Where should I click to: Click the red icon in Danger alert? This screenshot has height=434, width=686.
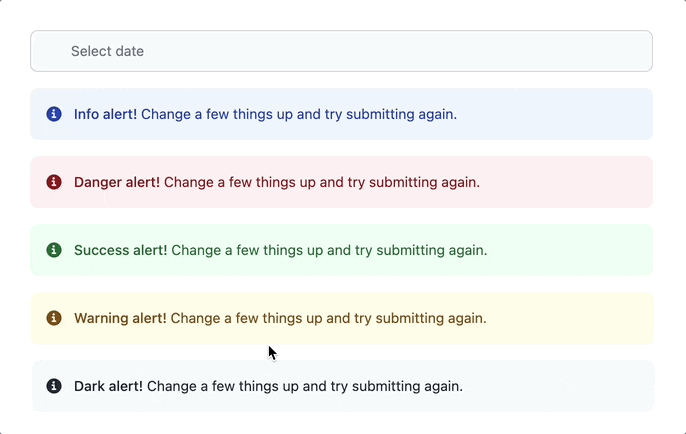point(54,182)
